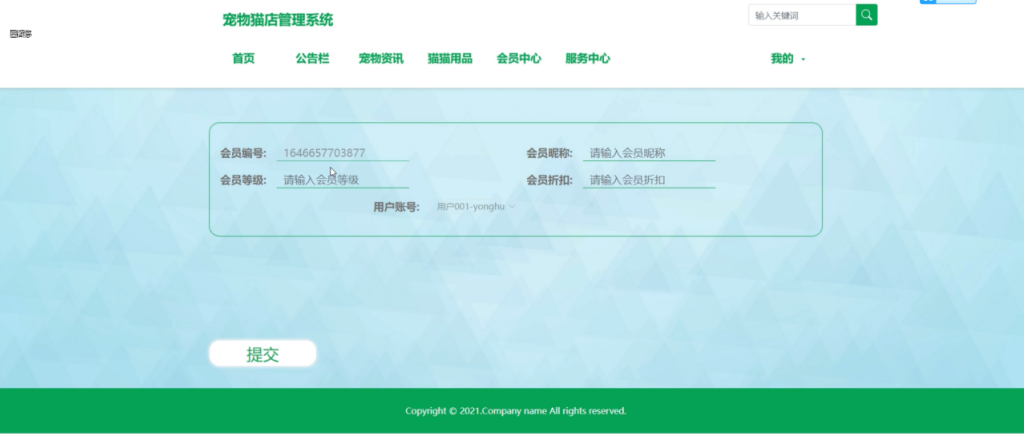The width and height of the screenshot is (1025, 434).
Task: Click the 会员昵称 label
Action: pos(550,154)
